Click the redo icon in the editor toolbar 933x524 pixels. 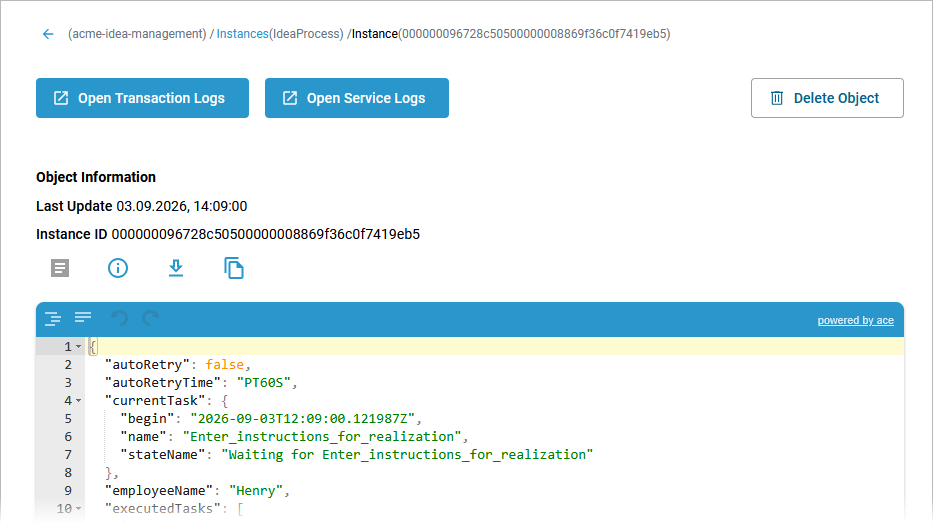[151, 318]
